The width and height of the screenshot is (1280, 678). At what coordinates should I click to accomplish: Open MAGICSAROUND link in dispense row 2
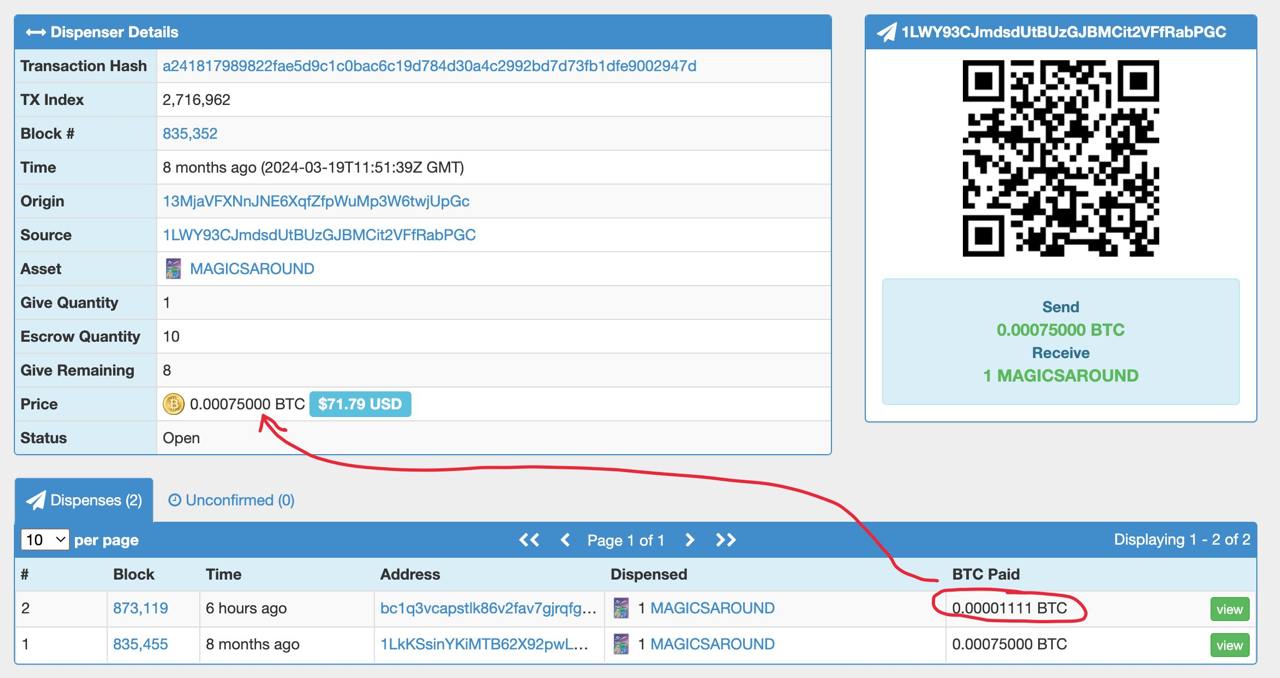pyautogui.click(x=712, y=608)
